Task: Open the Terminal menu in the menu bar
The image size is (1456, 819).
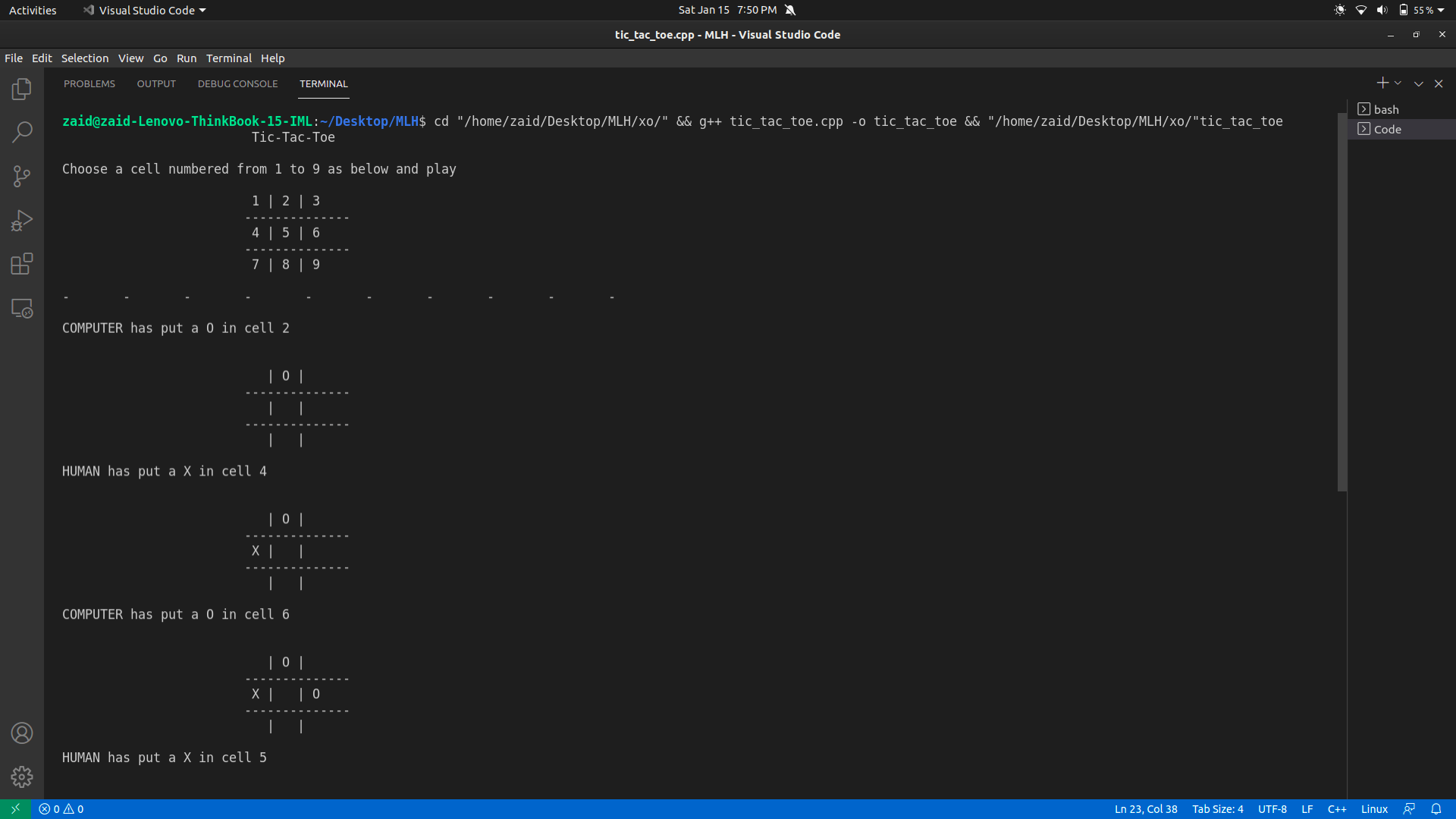Action: pyautogui.click(x=228, y=58)
